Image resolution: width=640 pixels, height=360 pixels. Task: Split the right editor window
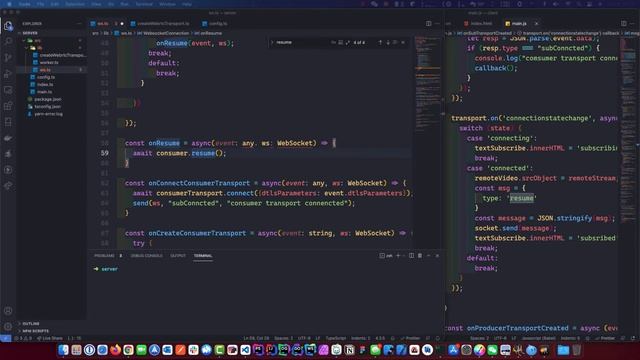(x=624, y=24)
